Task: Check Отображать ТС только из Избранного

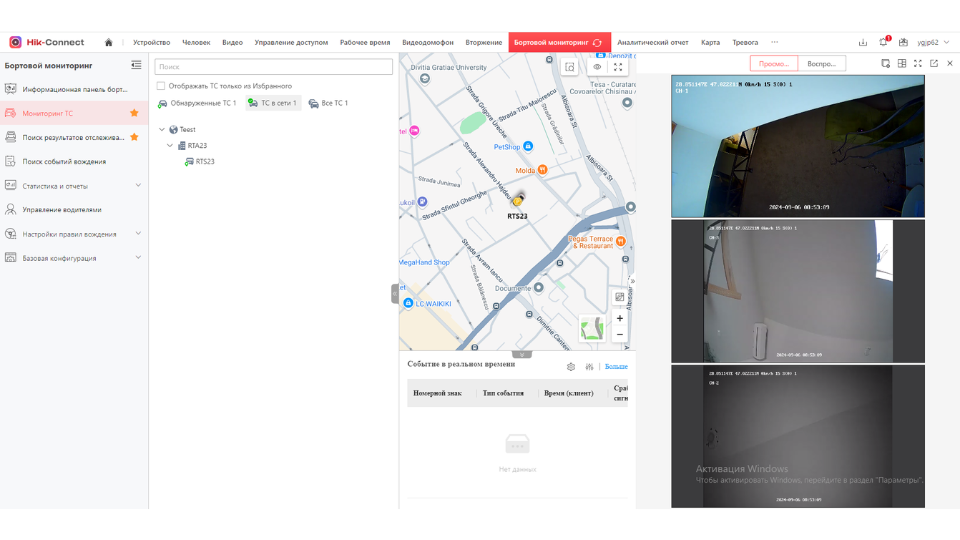Action: pos(161,86)
